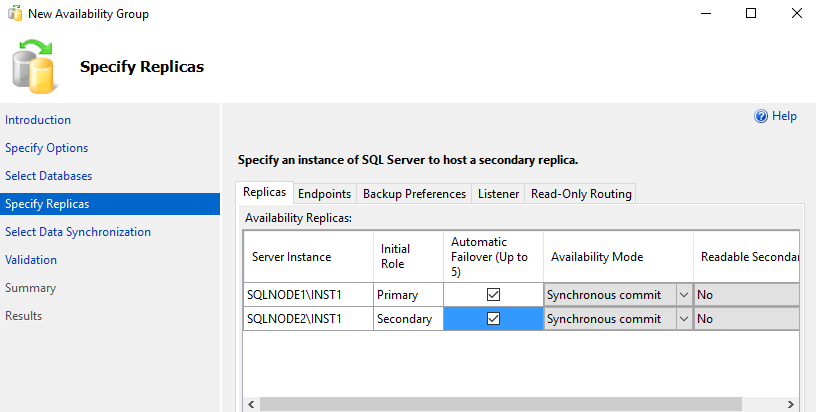Toggle Automatic Failover for SQLNODE1\INST1
The height and width of the screenshot is (412, 816).
[x=493, y=295]
